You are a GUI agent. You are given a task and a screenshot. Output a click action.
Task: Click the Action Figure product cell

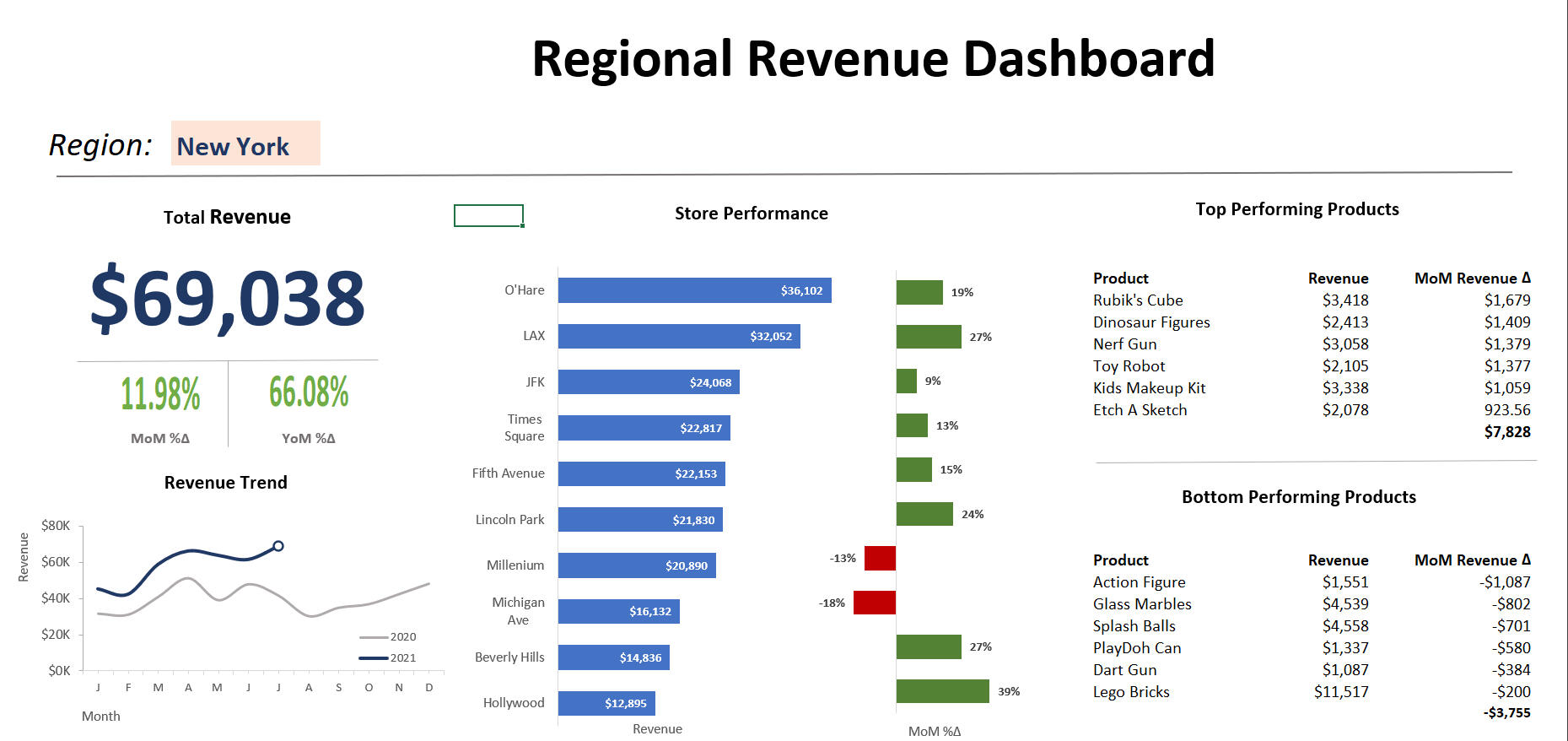pos(1139,582)
